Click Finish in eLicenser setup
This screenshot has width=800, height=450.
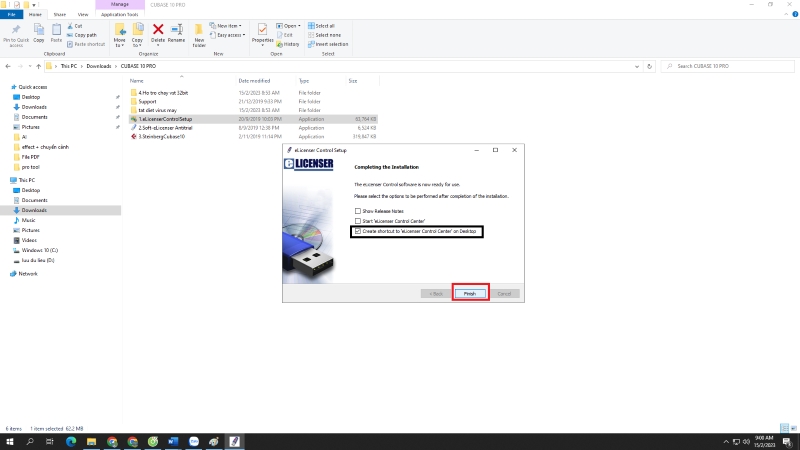tap(470, 293)
